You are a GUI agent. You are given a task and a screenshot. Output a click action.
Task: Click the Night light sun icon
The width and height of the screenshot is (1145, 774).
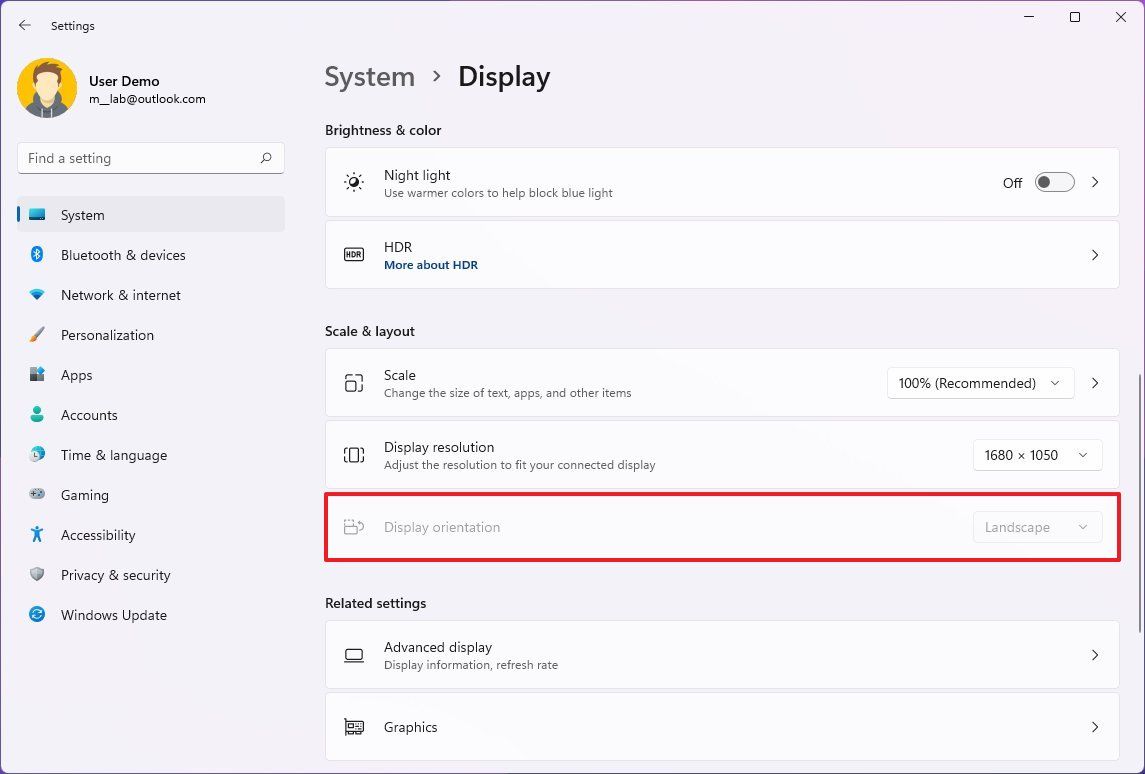click(x=353, y=182)
